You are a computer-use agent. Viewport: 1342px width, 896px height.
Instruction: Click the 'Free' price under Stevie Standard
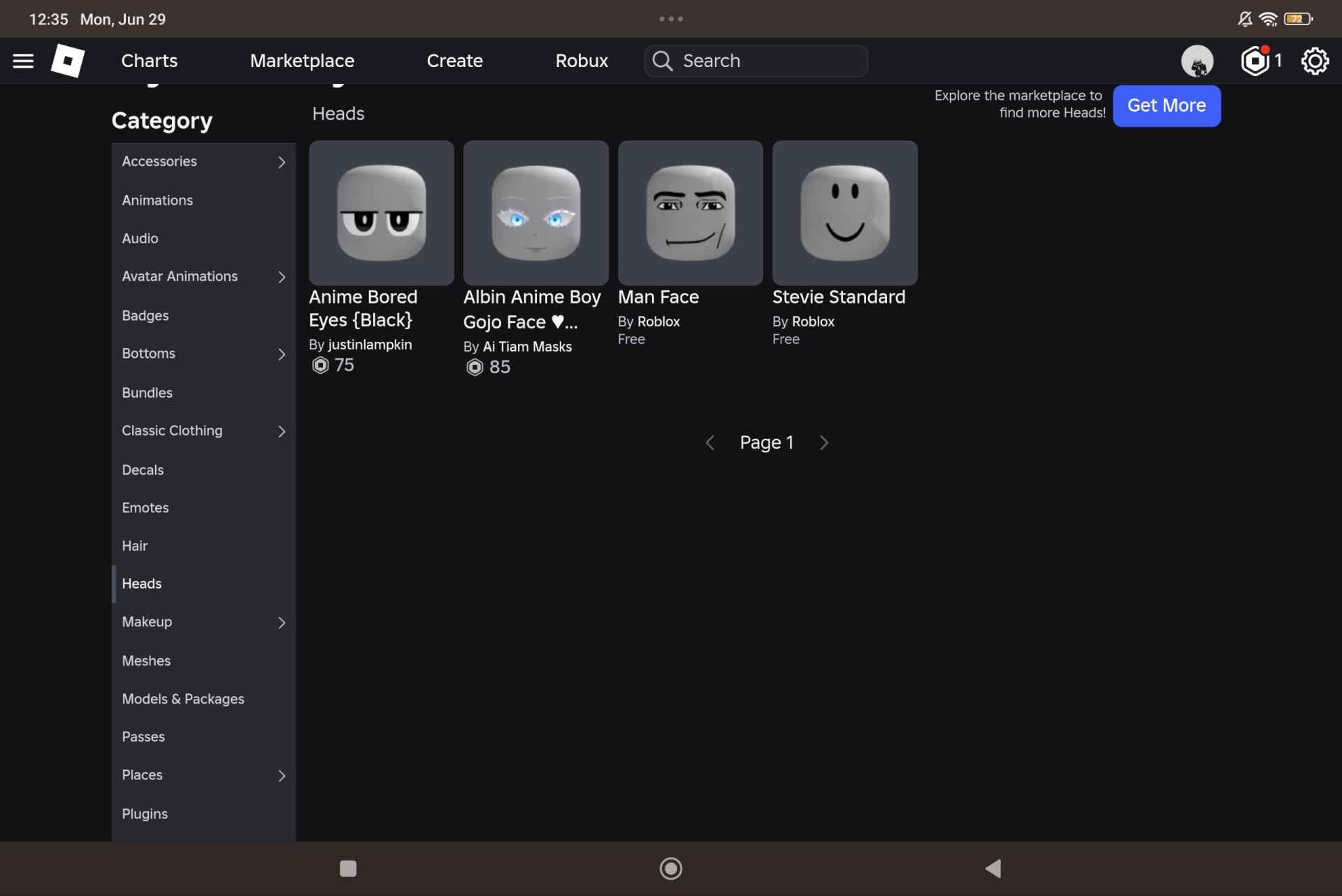click(786, 340)
